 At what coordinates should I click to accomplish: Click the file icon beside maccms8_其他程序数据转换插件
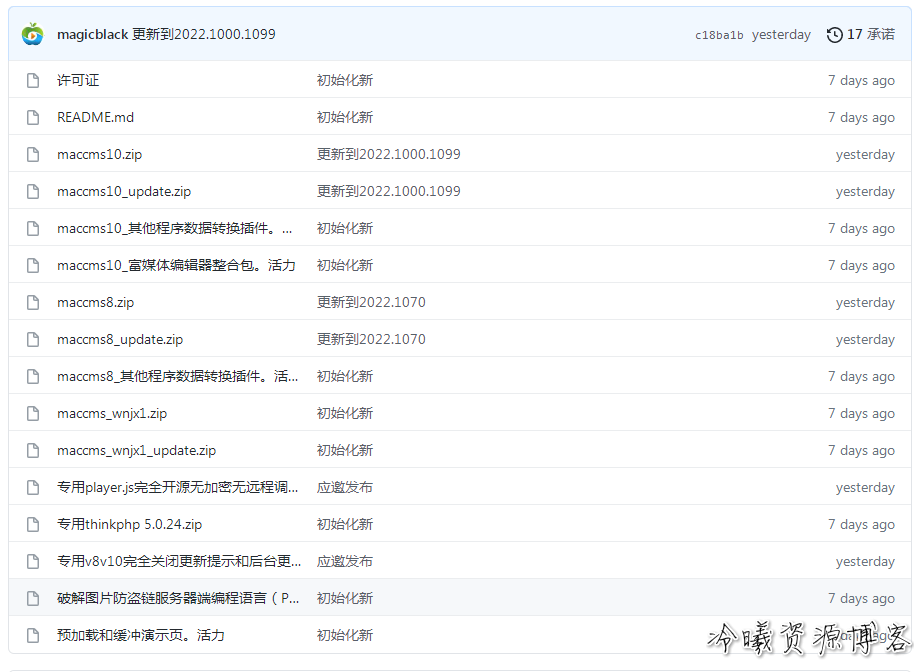(33, 377)
